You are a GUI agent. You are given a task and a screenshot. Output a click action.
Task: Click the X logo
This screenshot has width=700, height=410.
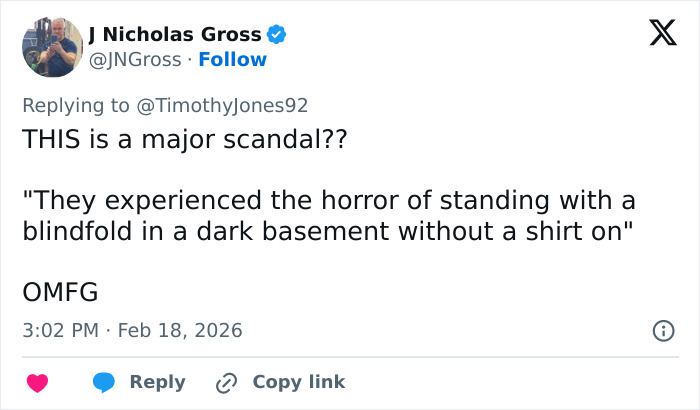pos(656,34)
